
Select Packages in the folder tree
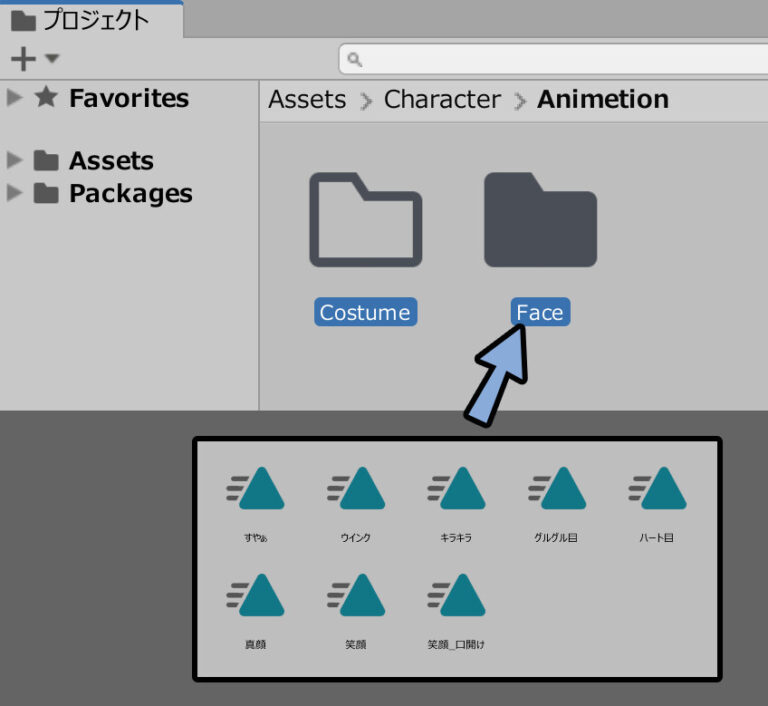click(x=130, y=193)
